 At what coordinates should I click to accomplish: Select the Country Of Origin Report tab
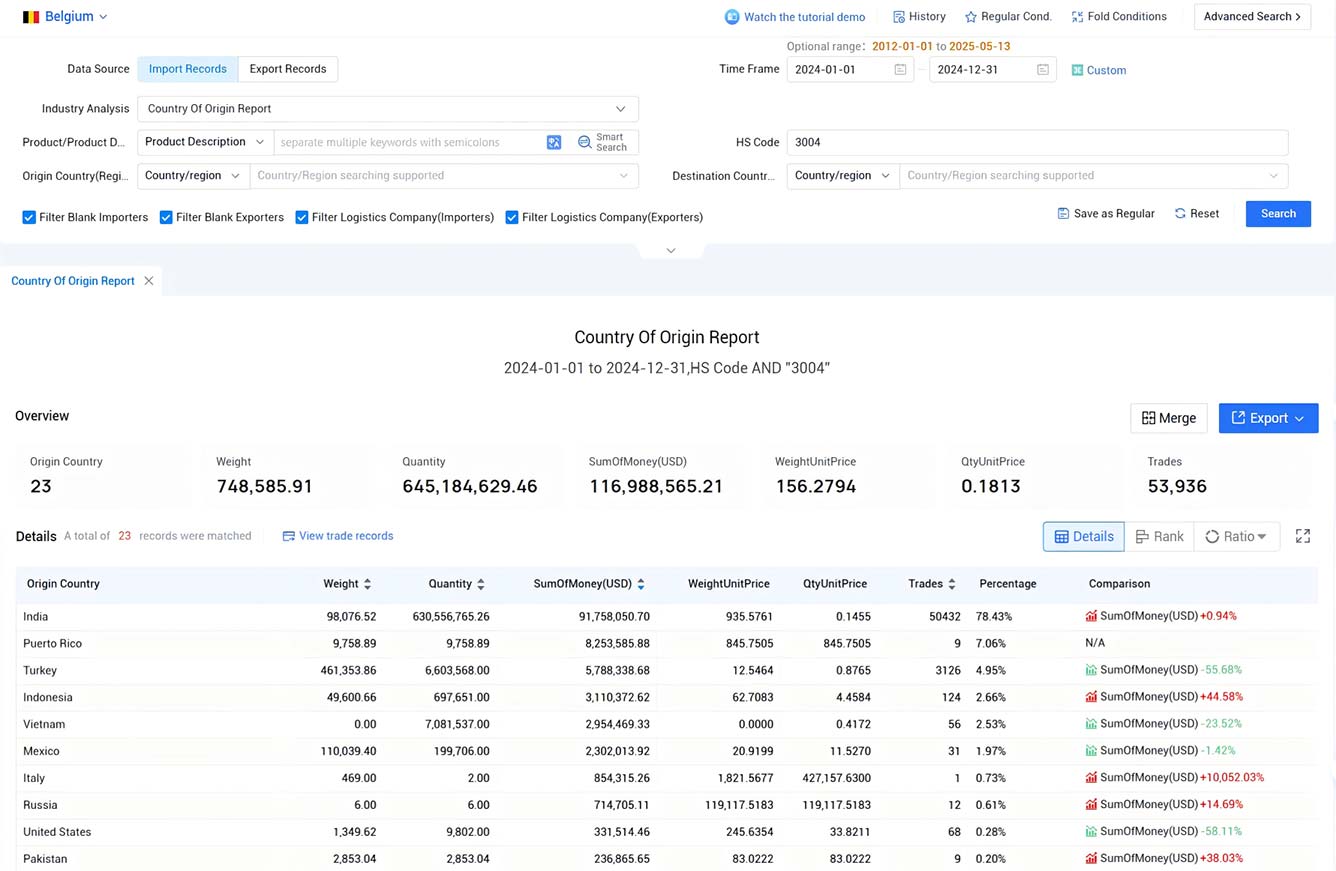[73, 281]
